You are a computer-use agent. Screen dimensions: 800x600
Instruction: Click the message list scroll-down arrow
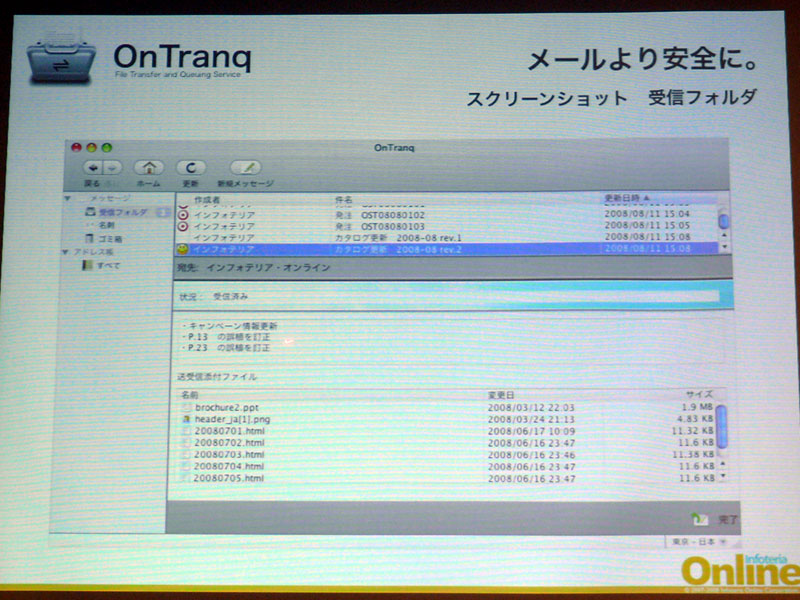[724, 247]
